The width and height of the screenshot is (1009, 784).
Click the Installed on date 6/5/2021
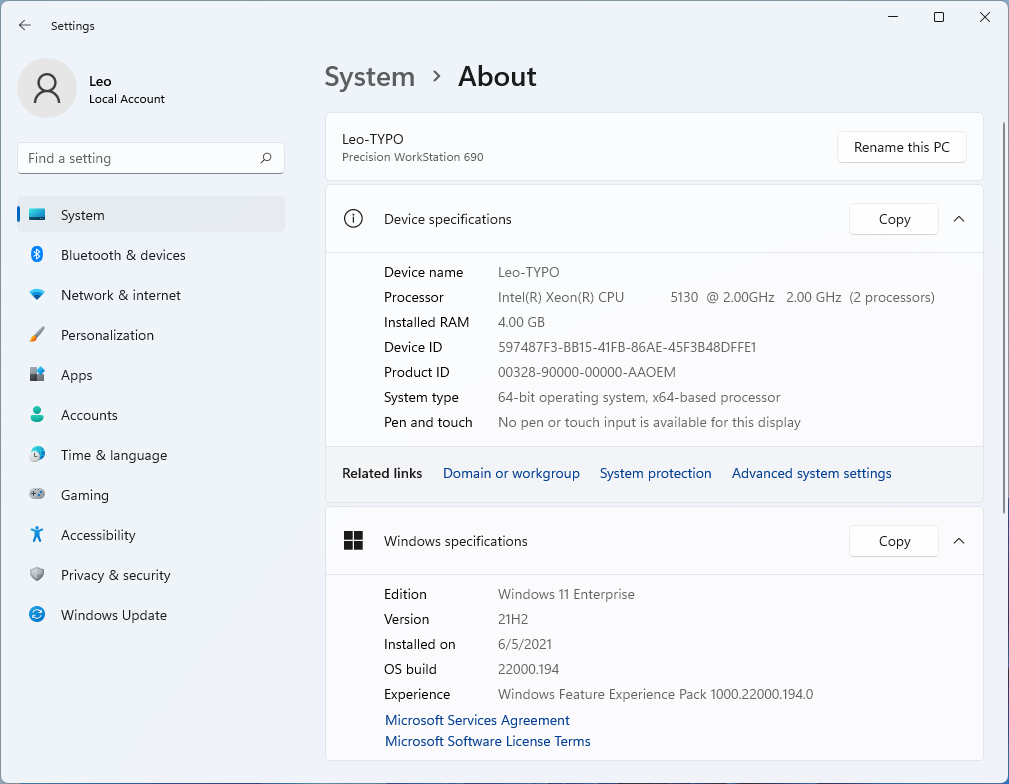click(524, 644)
